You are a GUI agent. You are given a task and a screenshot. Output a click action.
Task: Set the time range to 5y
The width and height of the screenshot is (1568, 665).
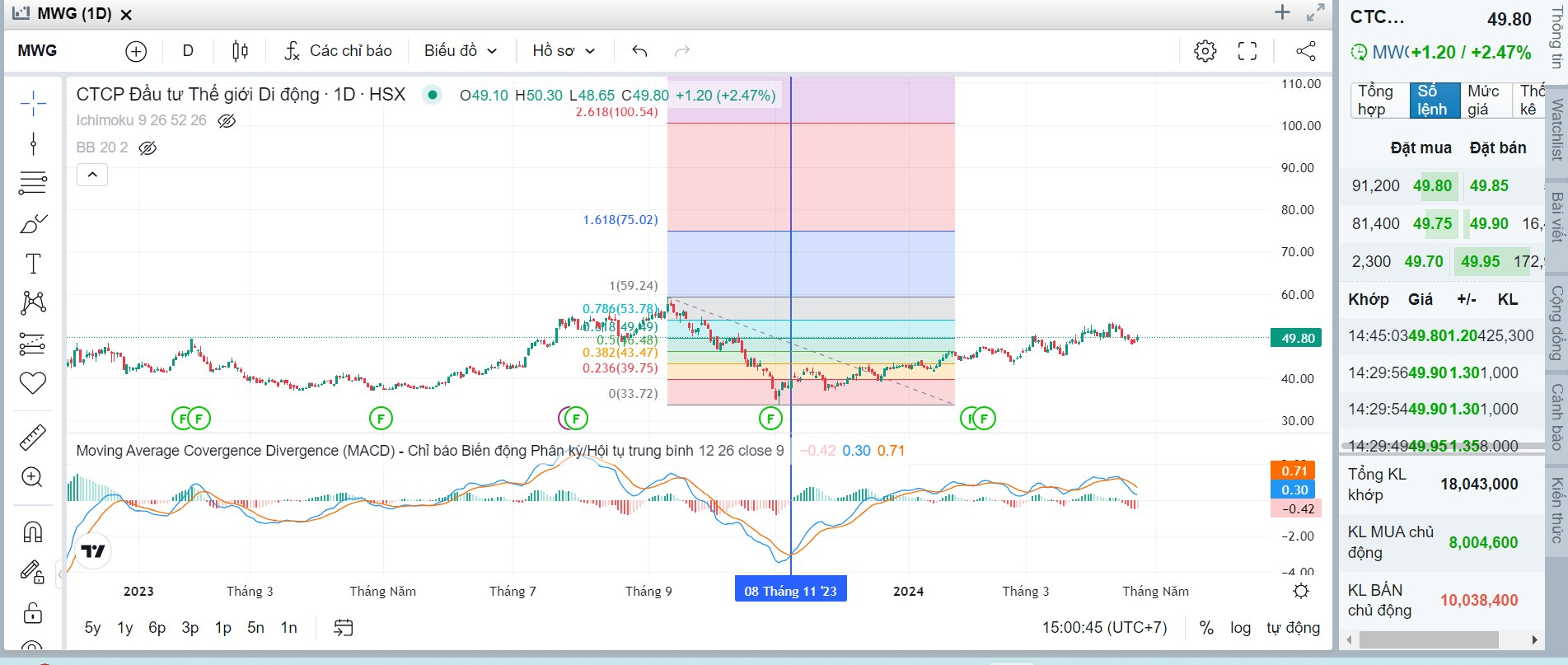92,628
